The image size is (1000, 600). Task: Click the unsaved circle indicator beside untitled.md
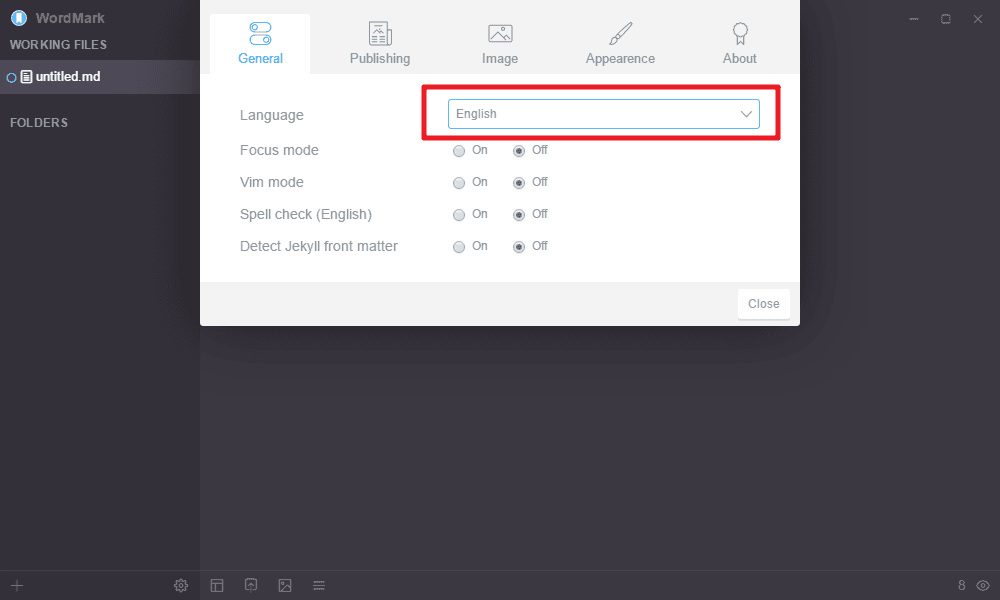click(x=11, y=78)
